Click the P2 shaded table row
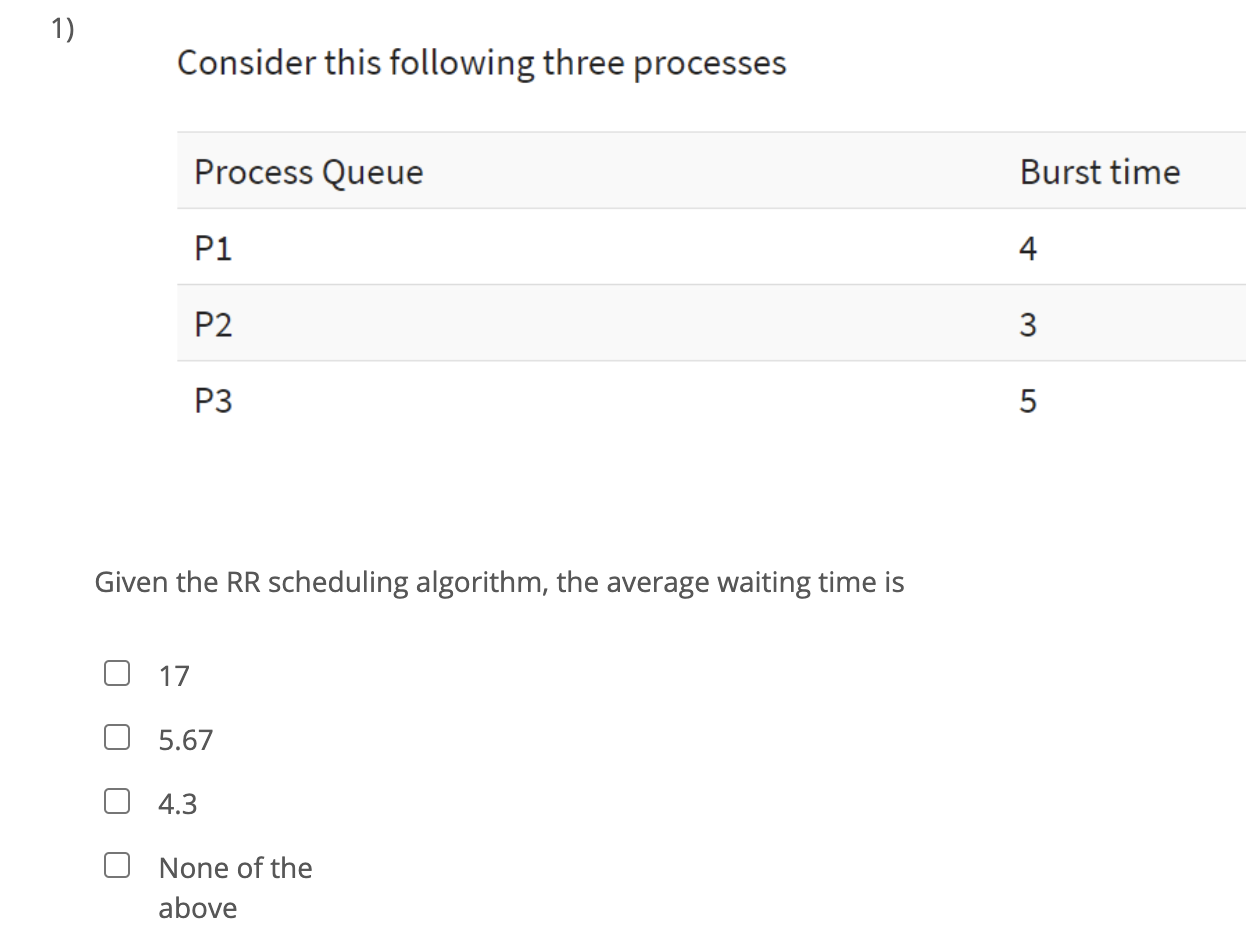Image resolution: width=1246 pixels, height=948 pixels. pyautogui.click(x=600, y=324)
